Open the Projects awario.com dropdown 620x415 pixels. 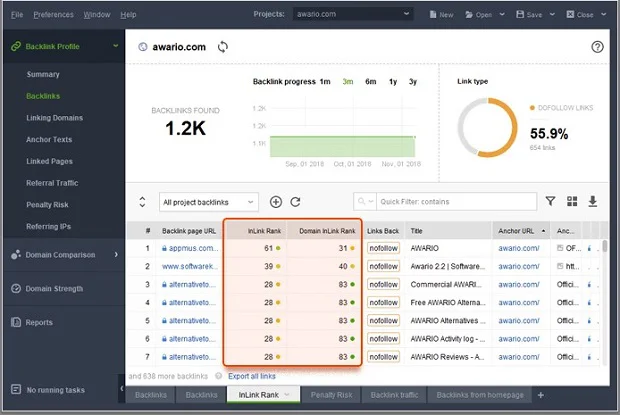click(354, 15)
